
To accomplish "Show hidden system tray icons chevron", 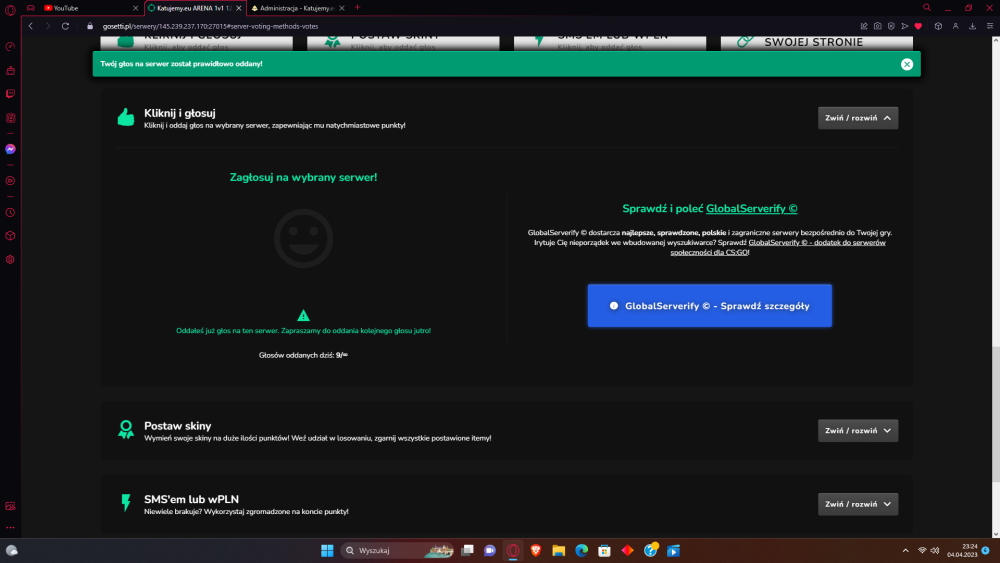I will (905, 550).
